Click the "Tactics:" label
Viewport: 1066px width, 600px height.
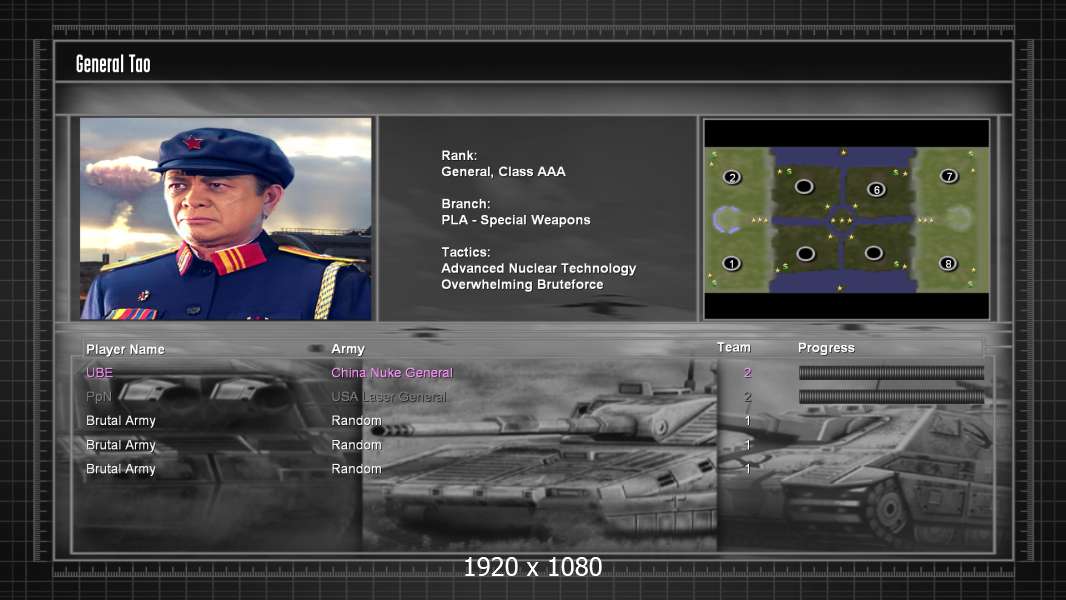tap(466, 252)
